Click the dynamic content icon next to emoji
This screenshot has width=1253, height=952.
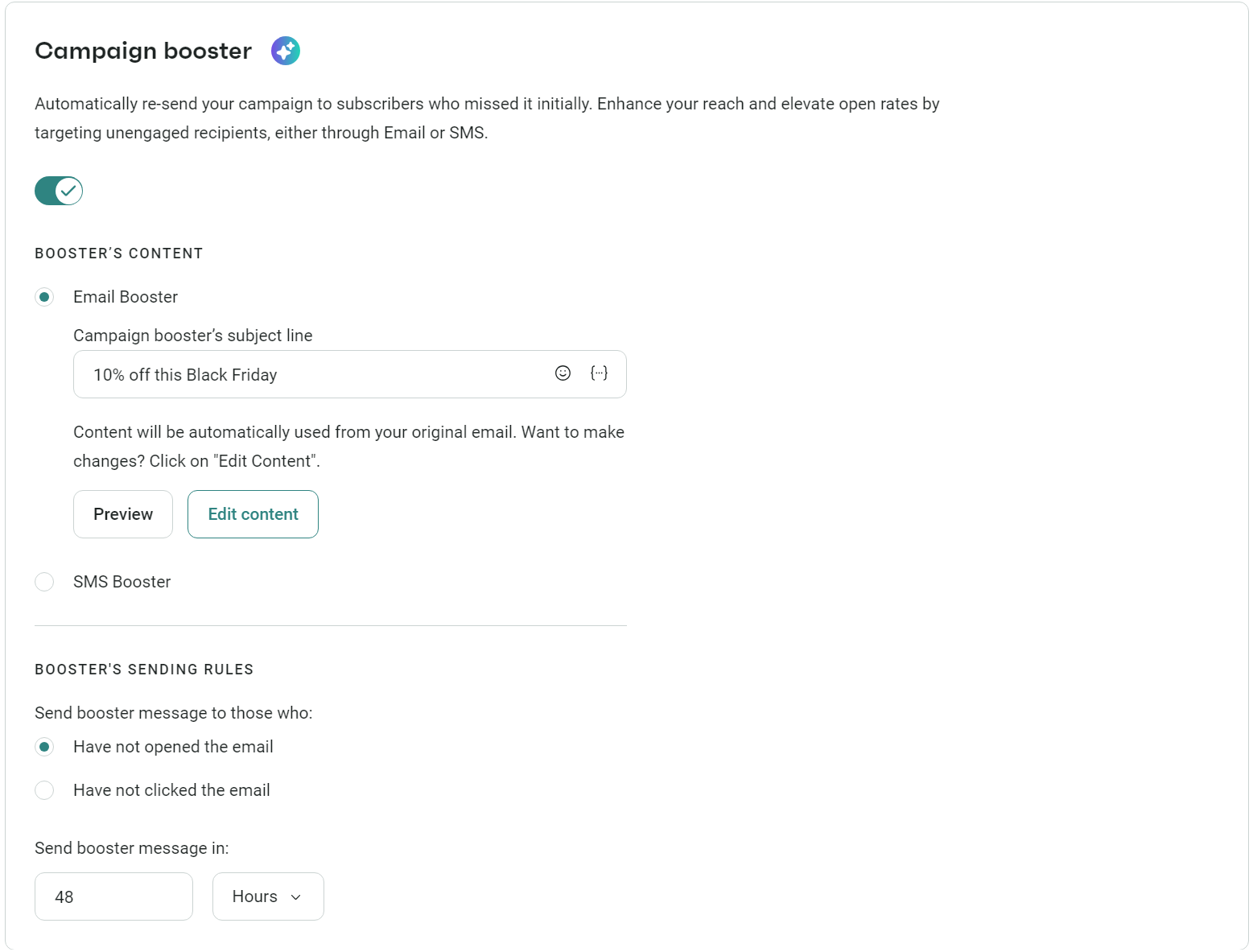pos(599,373)
